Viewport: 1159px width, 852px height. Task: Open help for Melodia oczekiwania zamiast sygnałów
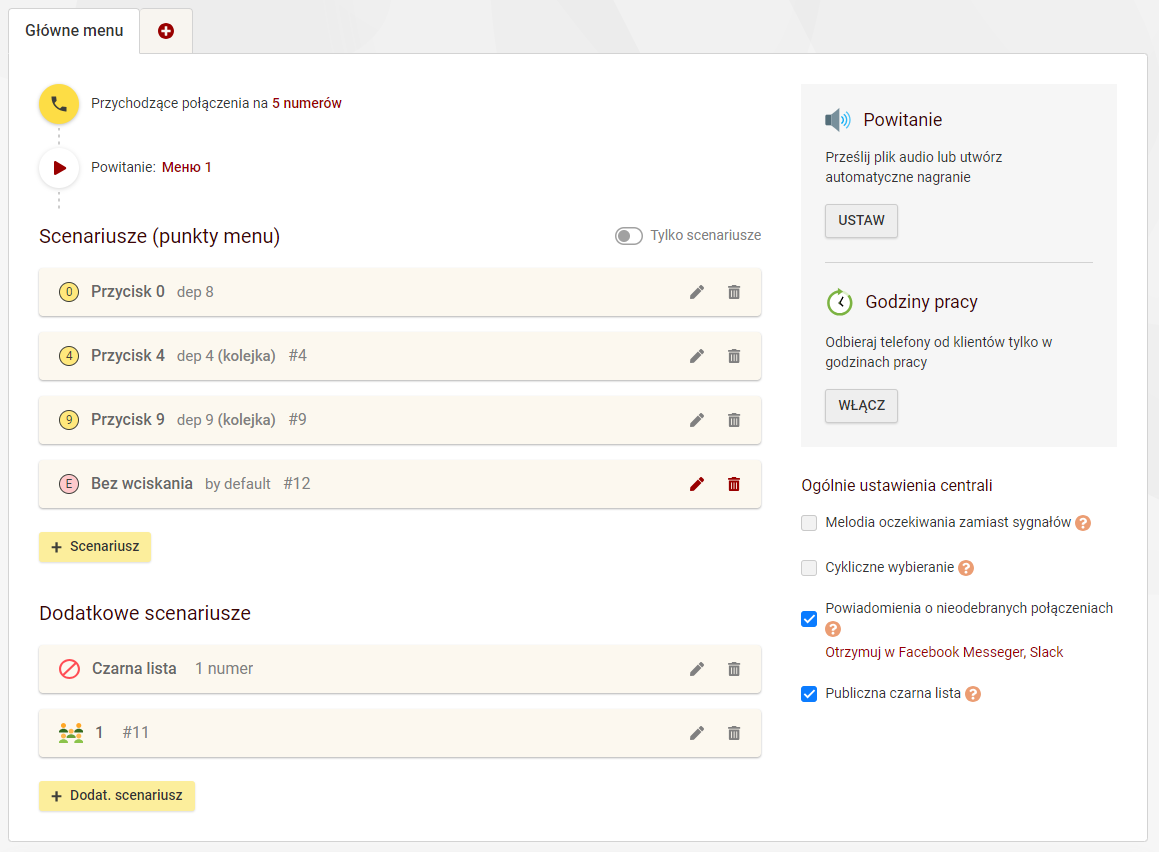point(1083,523)
